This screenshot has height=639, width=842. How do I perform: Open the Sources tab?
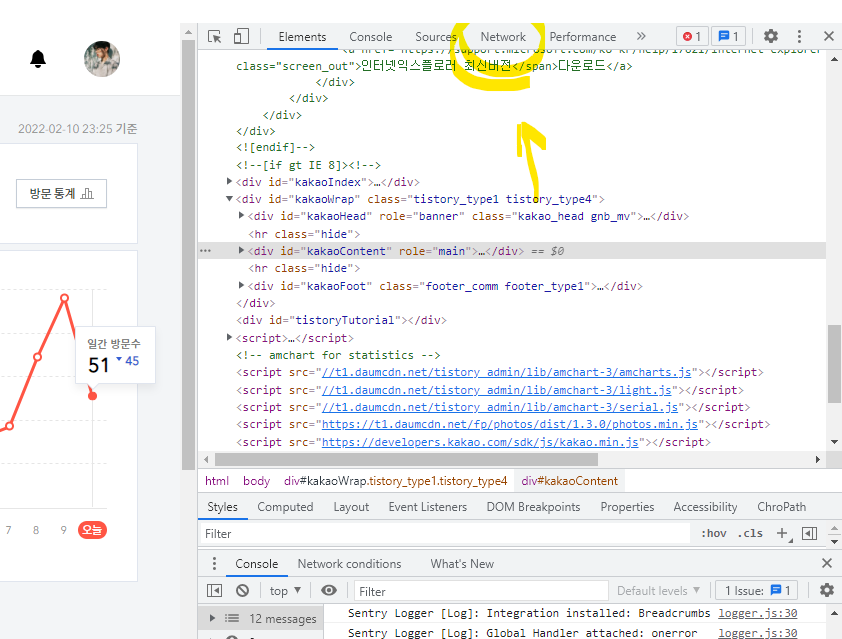[435, 37]
